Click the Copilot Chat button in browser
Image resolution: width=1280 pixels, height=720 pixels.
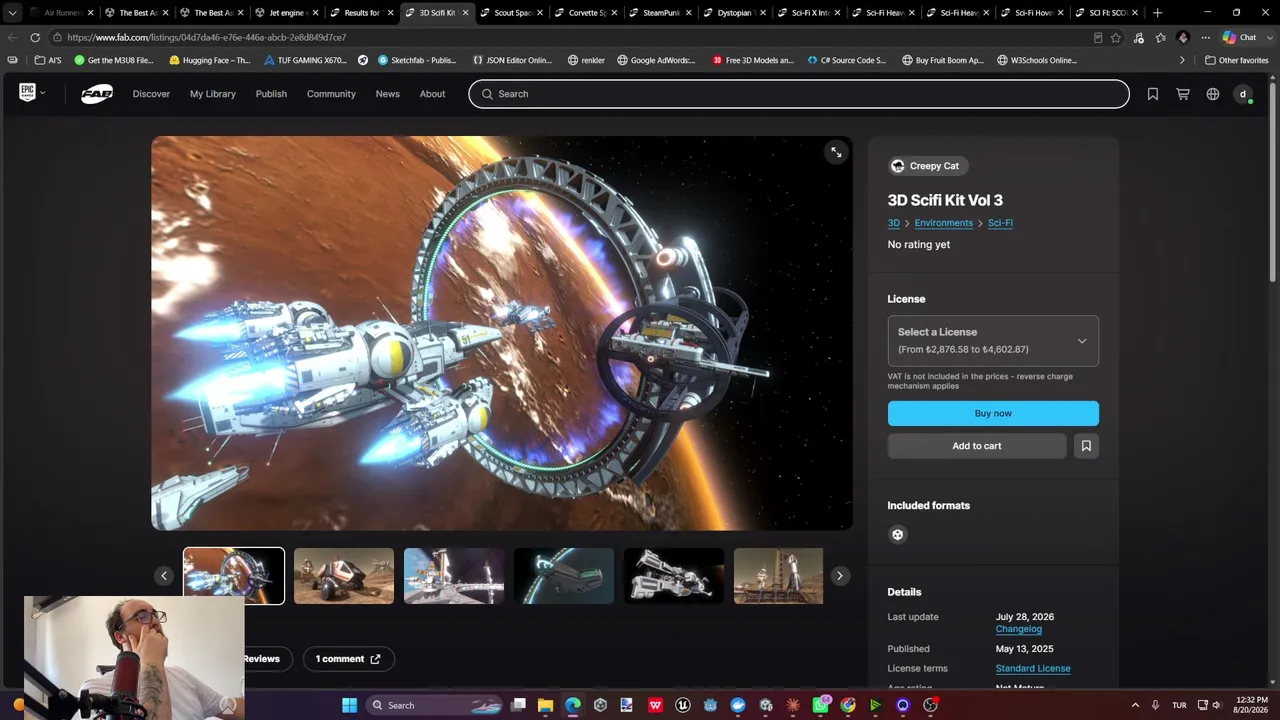click(1240, 37)
